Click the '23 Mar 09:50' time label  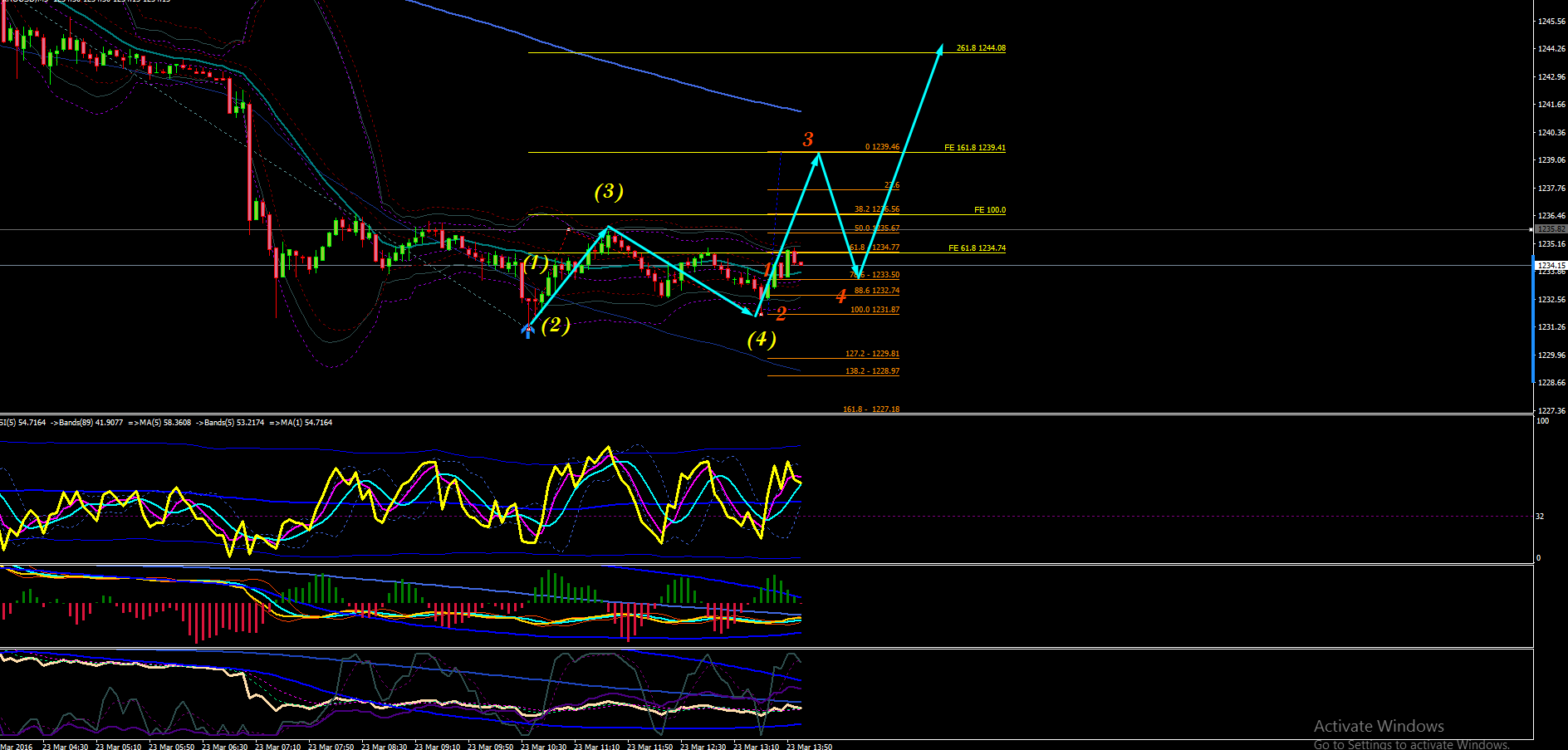[x=490, y=747]
